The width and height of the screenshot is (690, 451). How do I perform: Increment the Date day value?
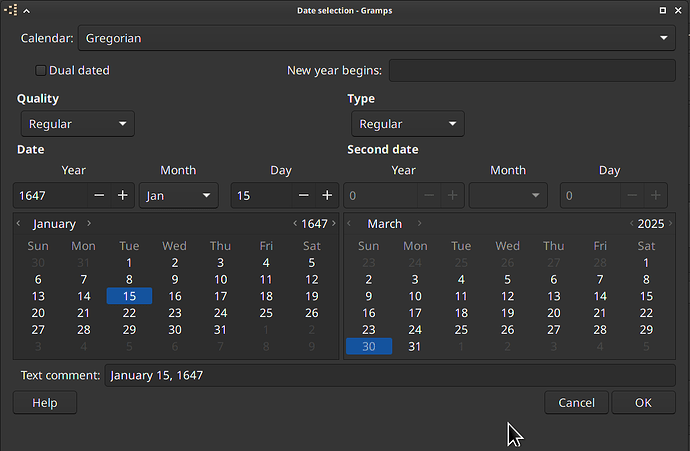(327, 195)
